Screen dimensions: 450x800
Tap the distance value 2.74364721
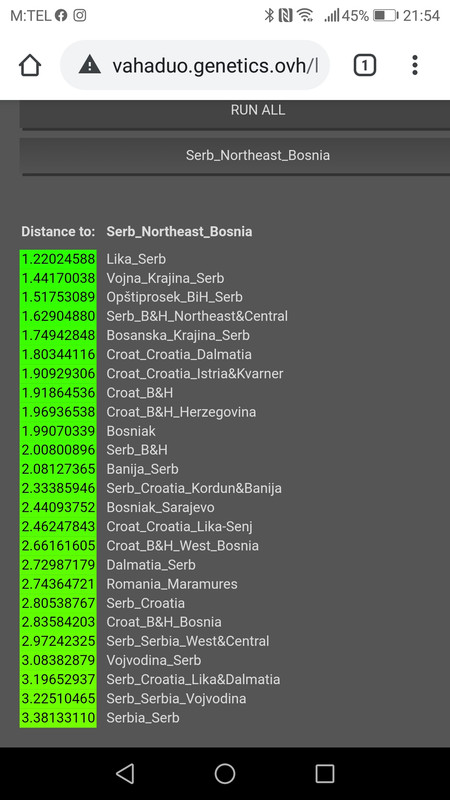pos(58,584)
